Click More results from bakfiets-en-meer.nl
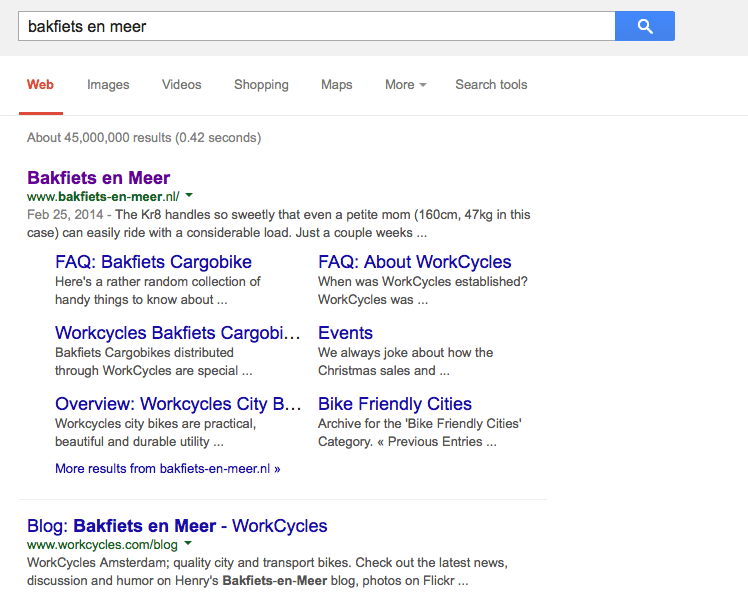 (167, 468)
